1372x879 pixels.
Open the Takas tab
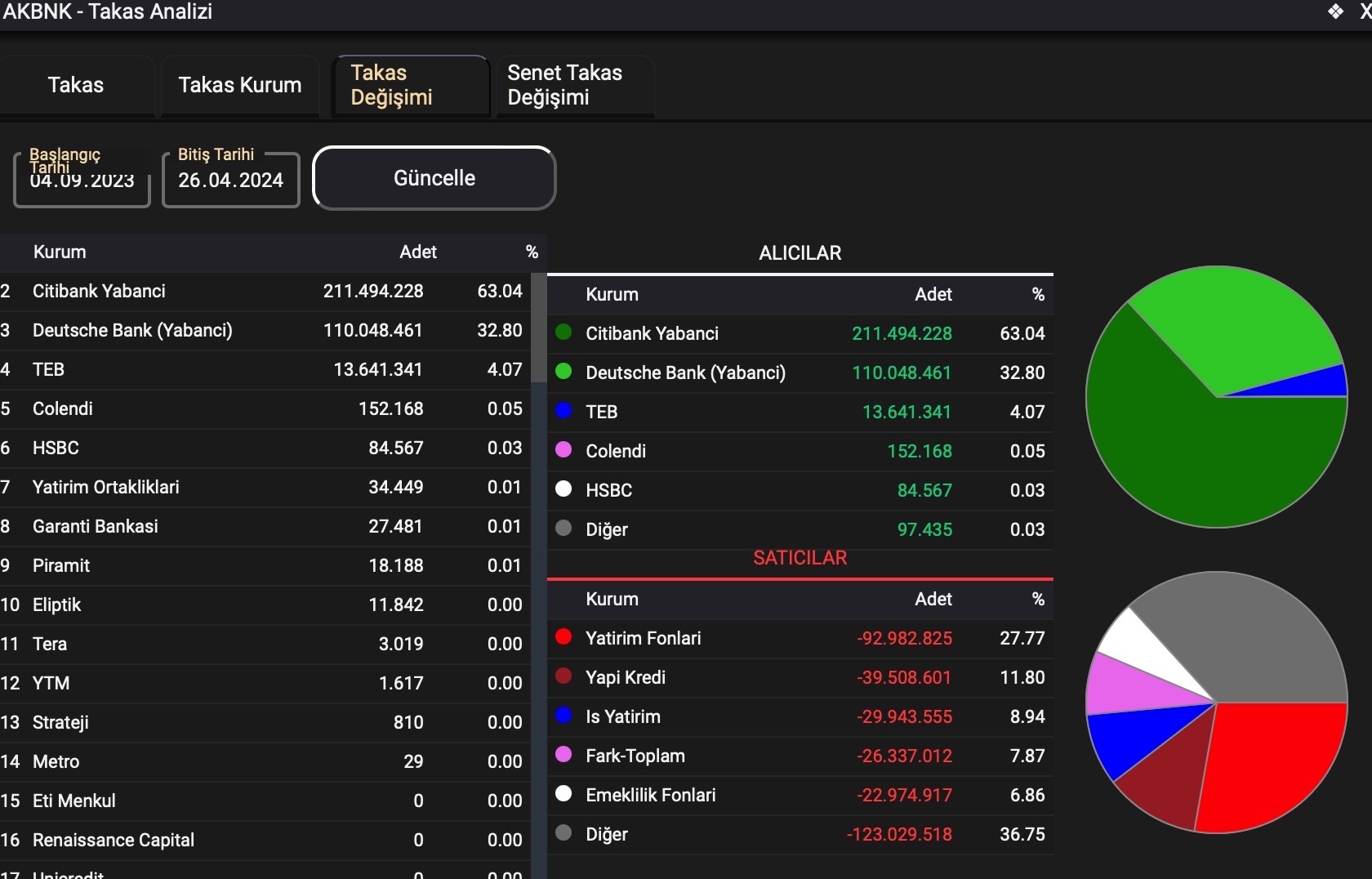coord(76,85)
